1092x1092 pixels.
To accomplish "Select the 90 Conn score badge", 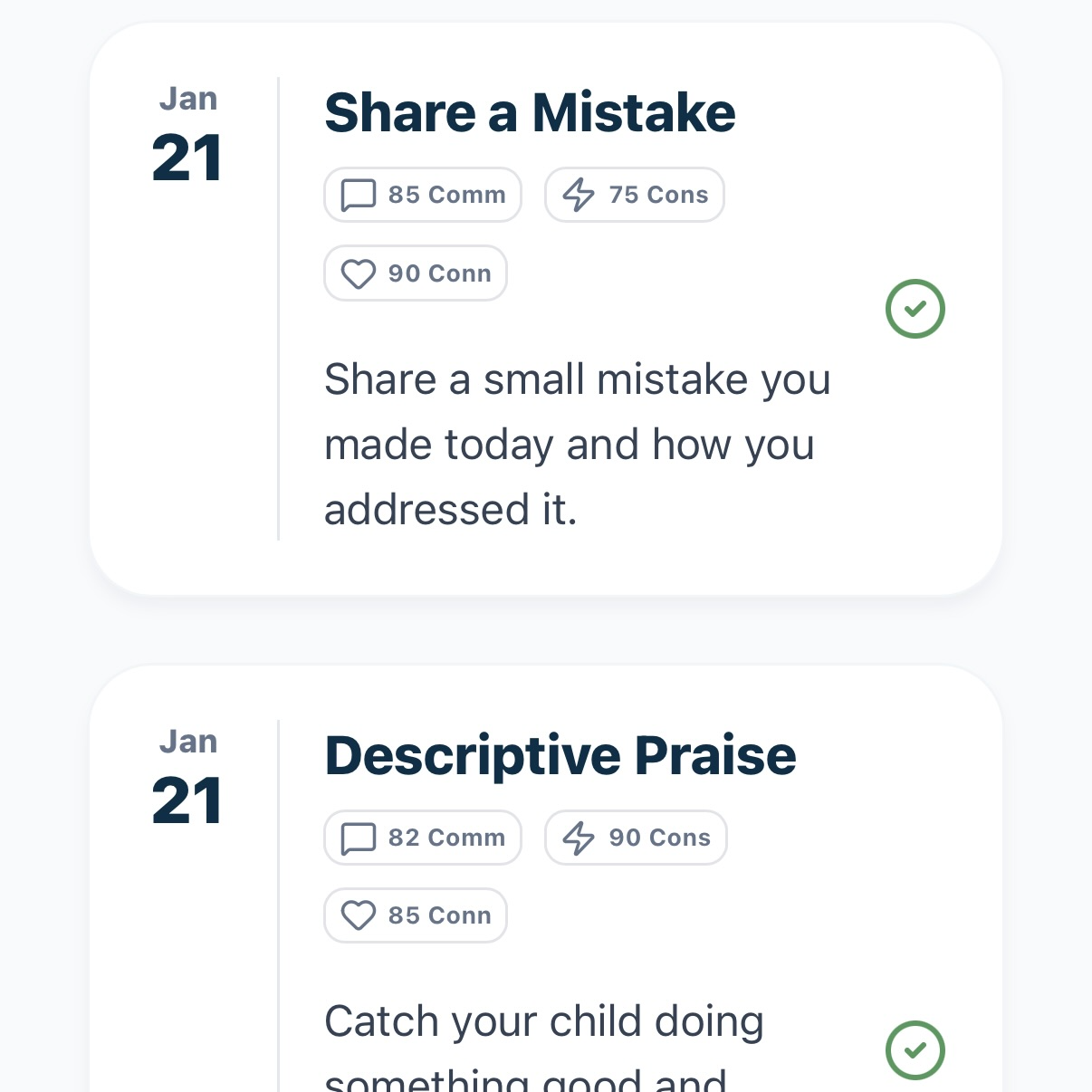I will pyautogui.click(x=416, y=273).
